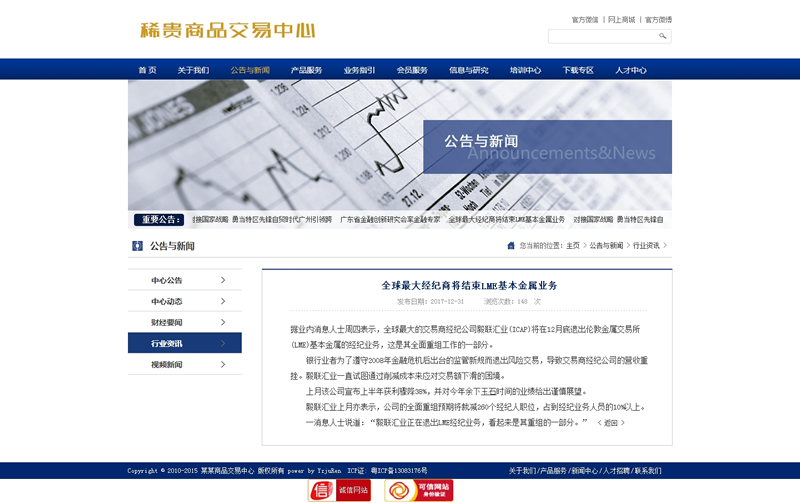Go to 关于我们 in the top navigation
The width and height of the screenshot is (800, 503).
193,70
